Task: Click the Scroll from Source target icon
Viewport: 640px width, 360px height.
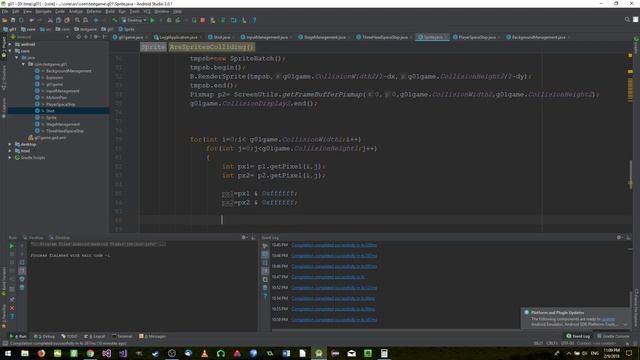Action: 79,37
